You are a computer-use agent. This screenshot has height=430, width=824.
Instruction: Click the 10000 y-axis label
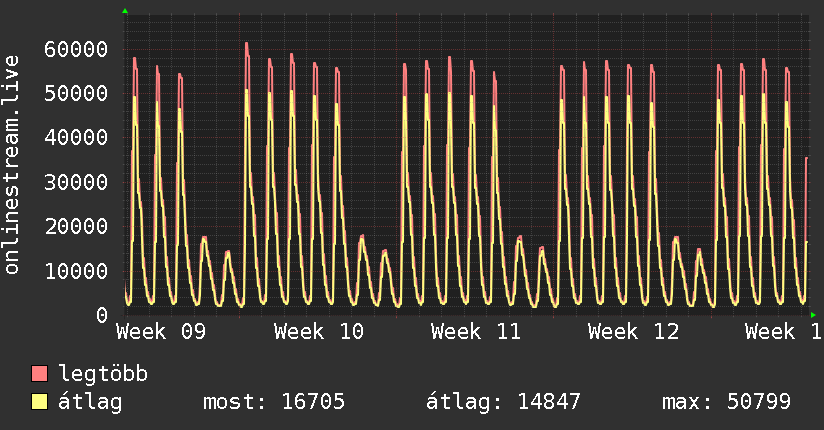tap(76, 271)
